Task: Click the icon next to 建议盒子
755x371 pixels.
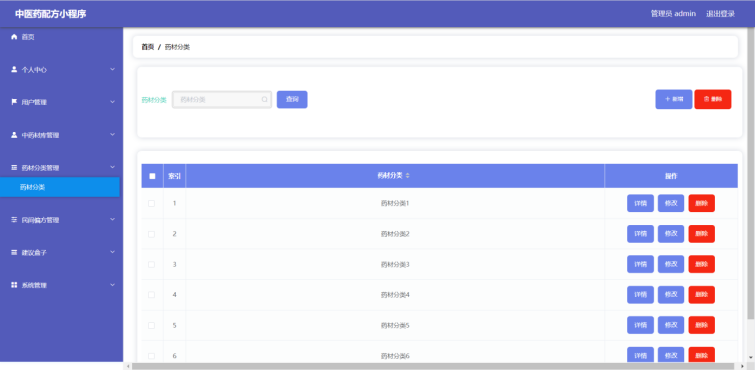Action: 14,252
